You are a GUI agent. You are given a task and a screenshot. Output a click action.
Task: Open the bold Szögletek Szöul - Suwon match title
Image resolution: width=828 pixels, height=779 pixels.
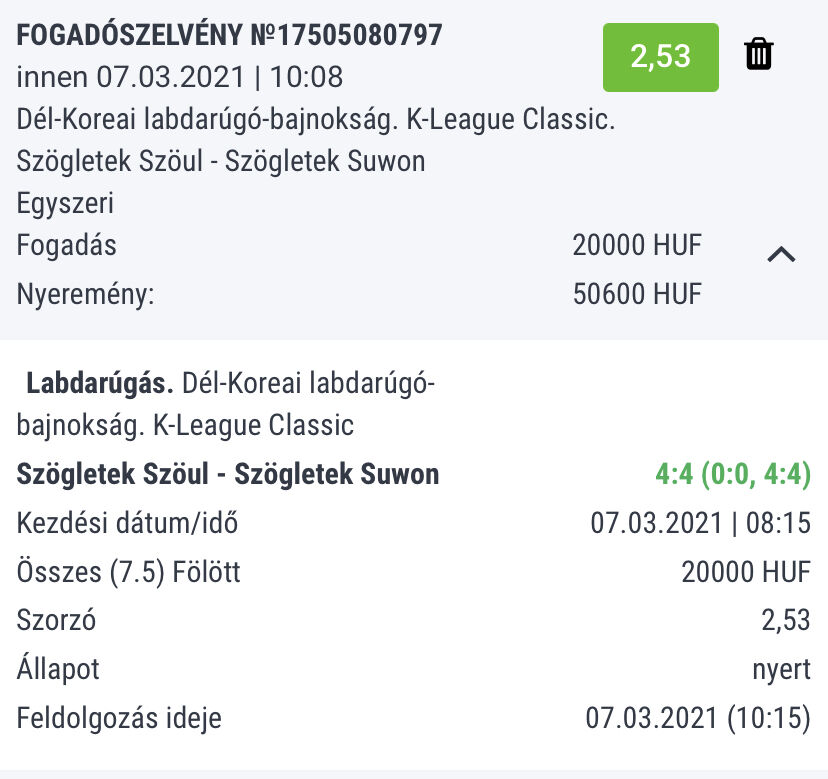click(228, 474)
